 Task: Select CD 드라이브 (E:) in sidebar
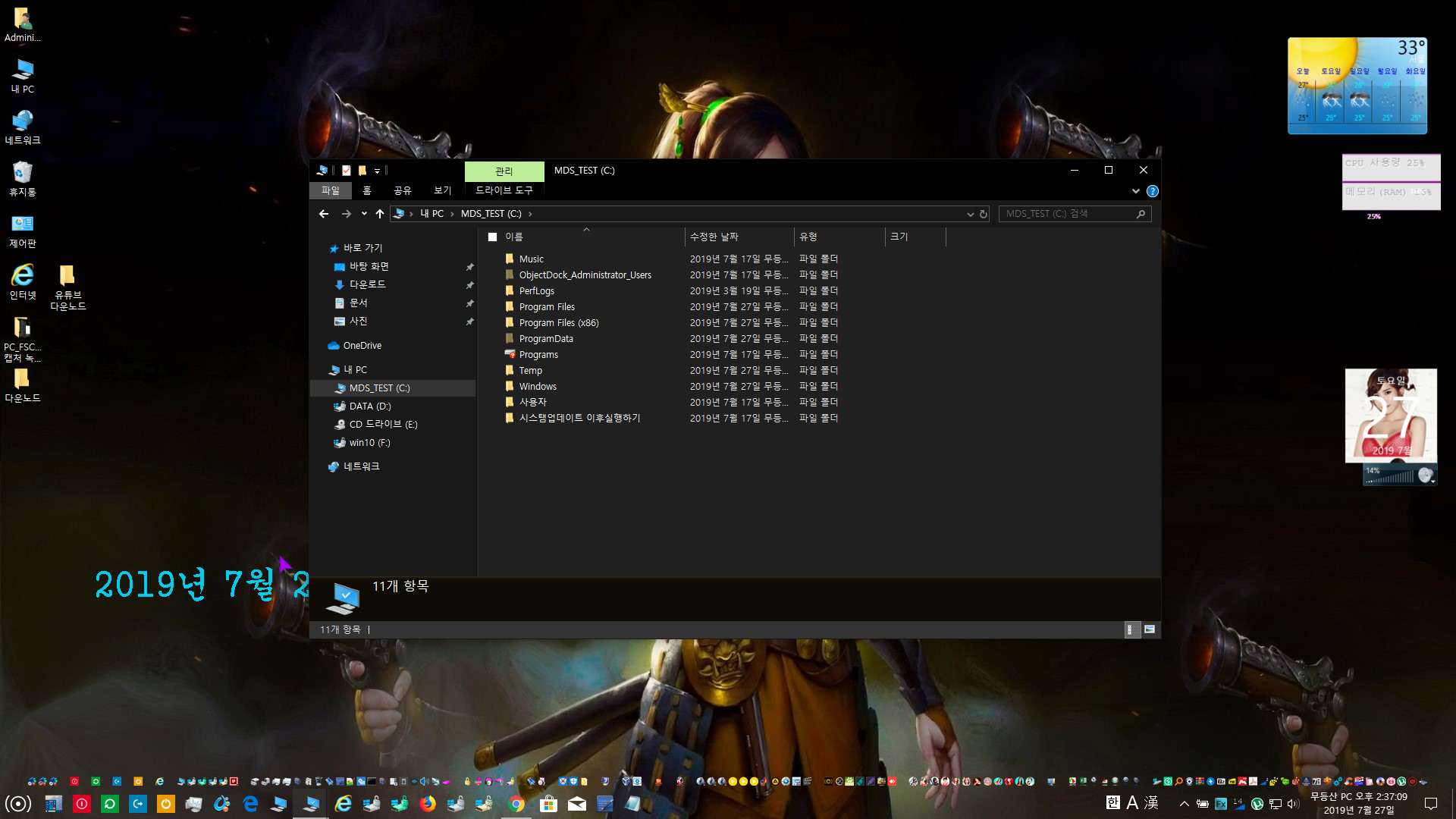coord(383,424)
